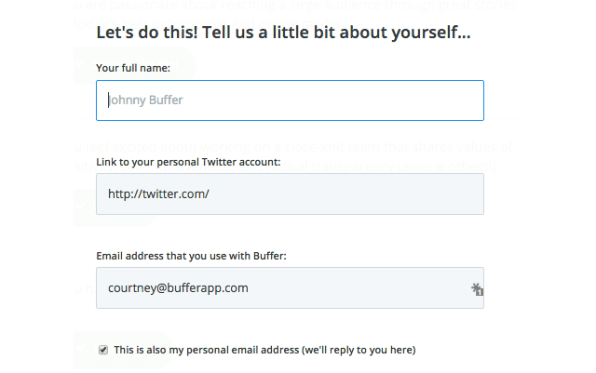Focus the full name input field
Screen dimensions: 596x373
(x=290, y=100)
